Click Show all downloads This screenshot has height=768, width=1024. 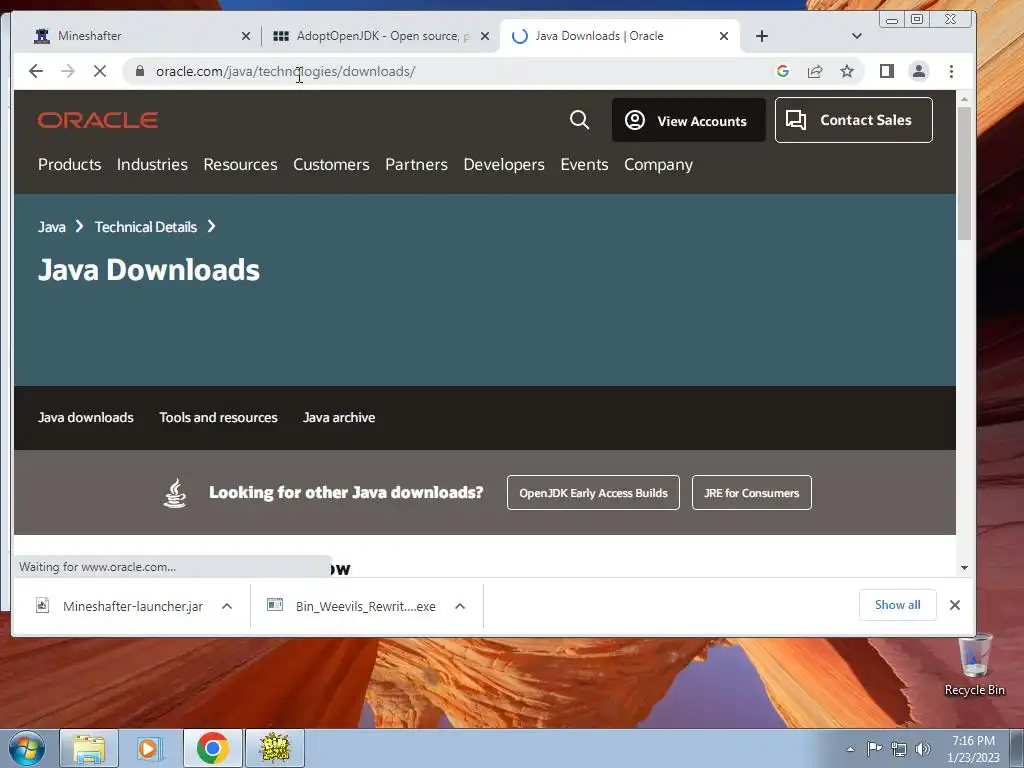pos(897,605)
